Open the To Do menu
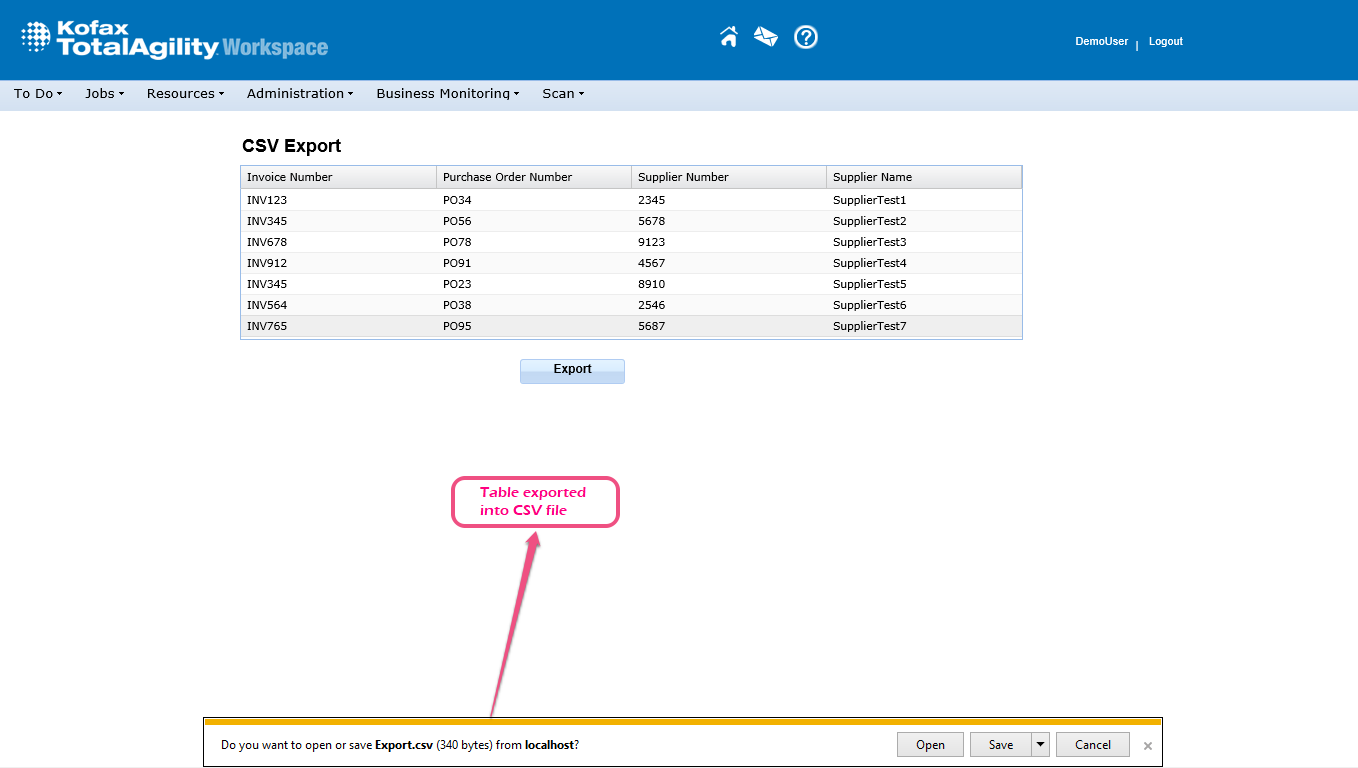Viewport: 1358px width, 768px height. 38,94
